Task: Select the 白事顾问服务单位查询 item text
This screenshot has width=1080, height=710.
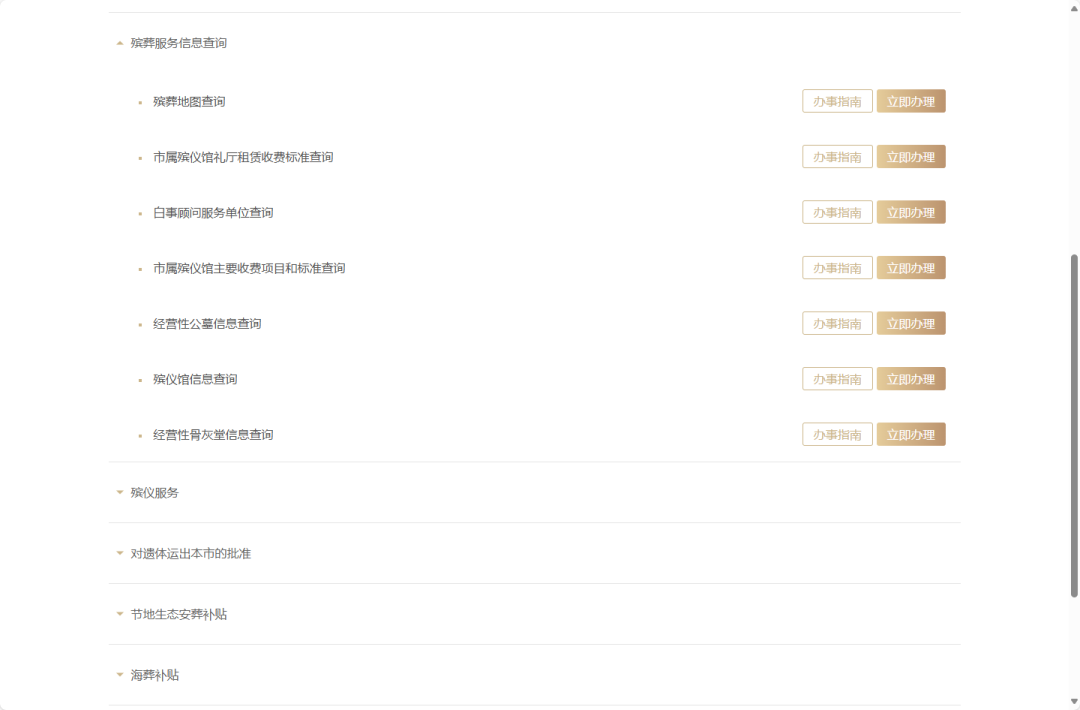Action: tap(213, 213)
